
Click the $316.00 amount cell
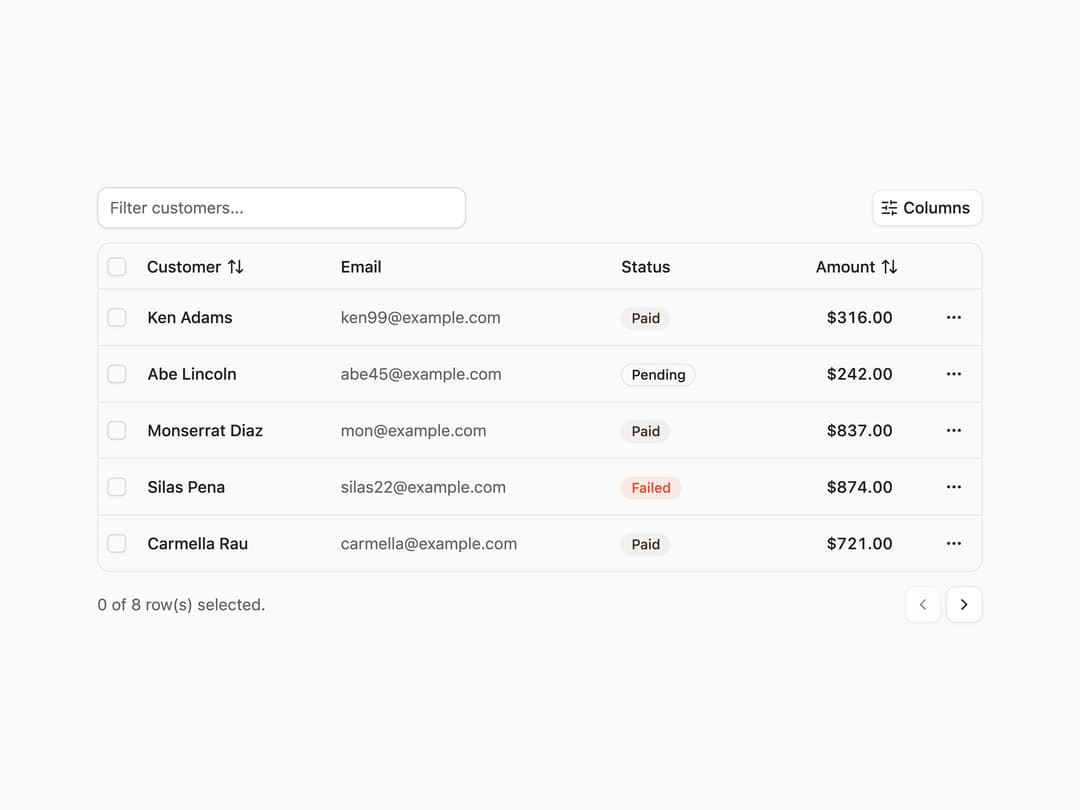click(x=859, y=318)
